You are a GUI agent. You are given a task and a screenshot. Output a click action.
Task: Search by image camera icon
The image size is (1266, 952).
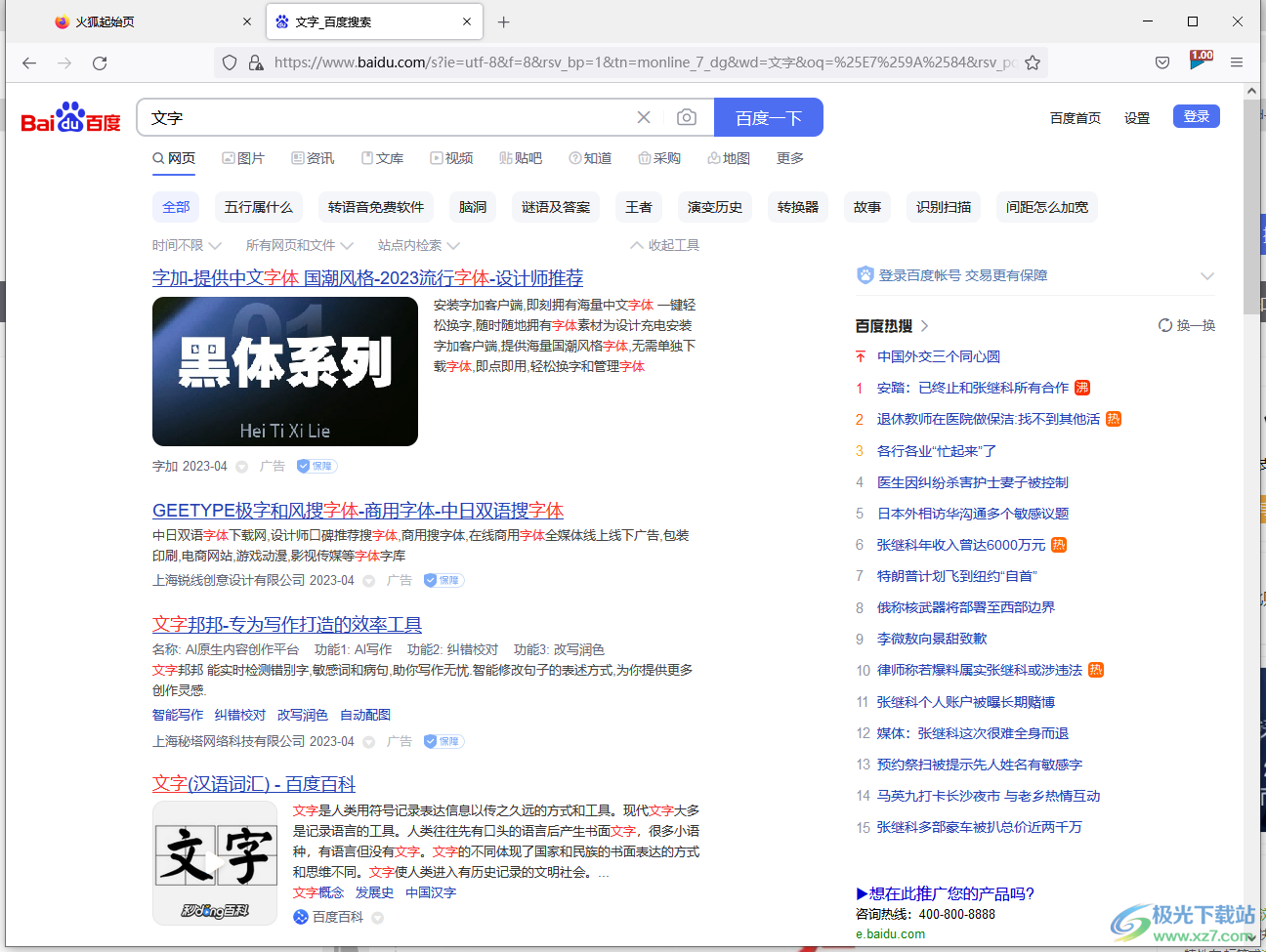pos(687,117)
